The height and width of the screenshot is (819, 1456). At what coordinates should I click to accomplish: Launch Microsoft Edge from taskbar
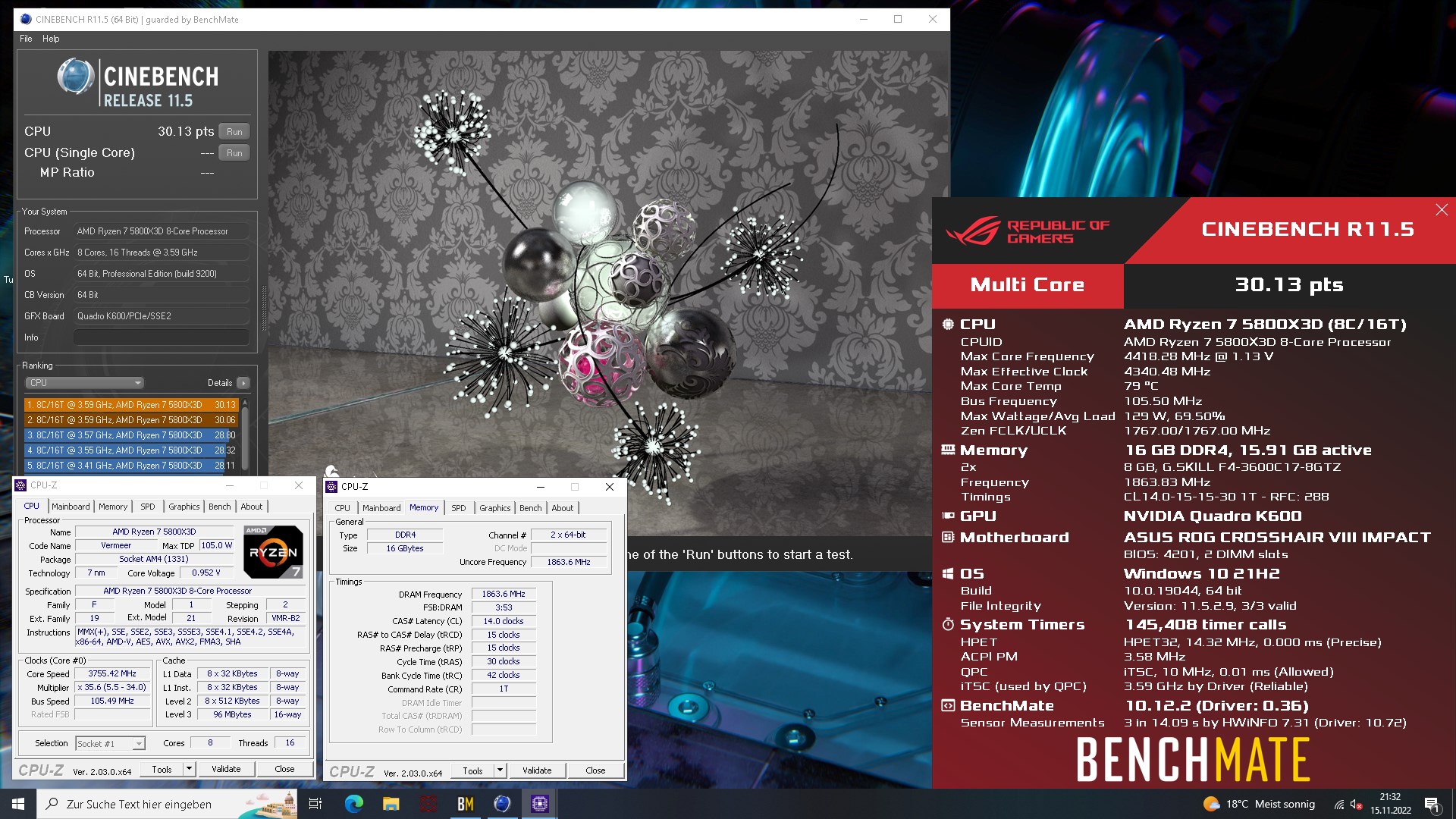(x=353, y=804)
